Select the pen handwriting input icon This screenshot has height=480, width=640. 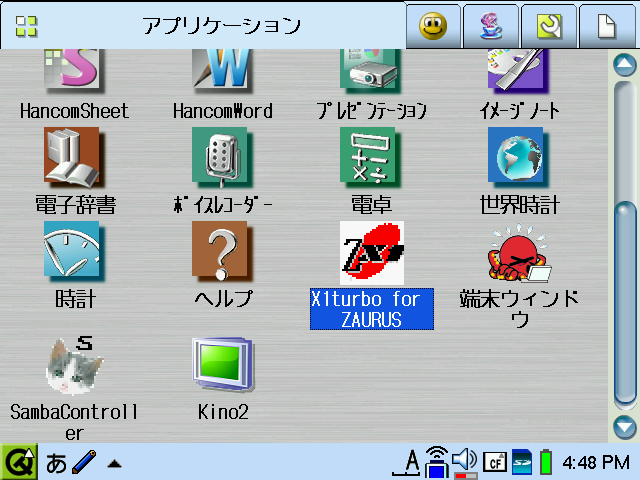[84, 462]
